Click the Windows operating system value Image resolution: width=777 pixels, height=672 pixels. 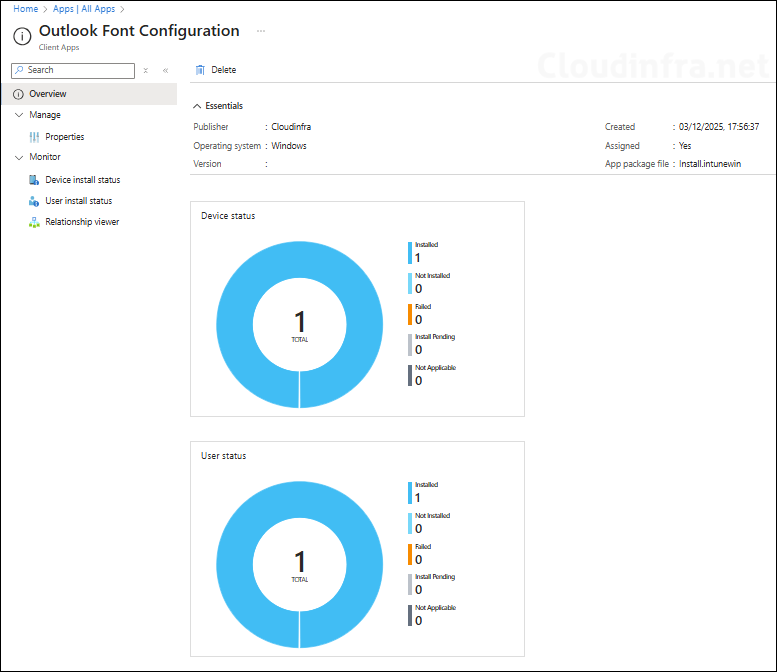tap(289, 146)
